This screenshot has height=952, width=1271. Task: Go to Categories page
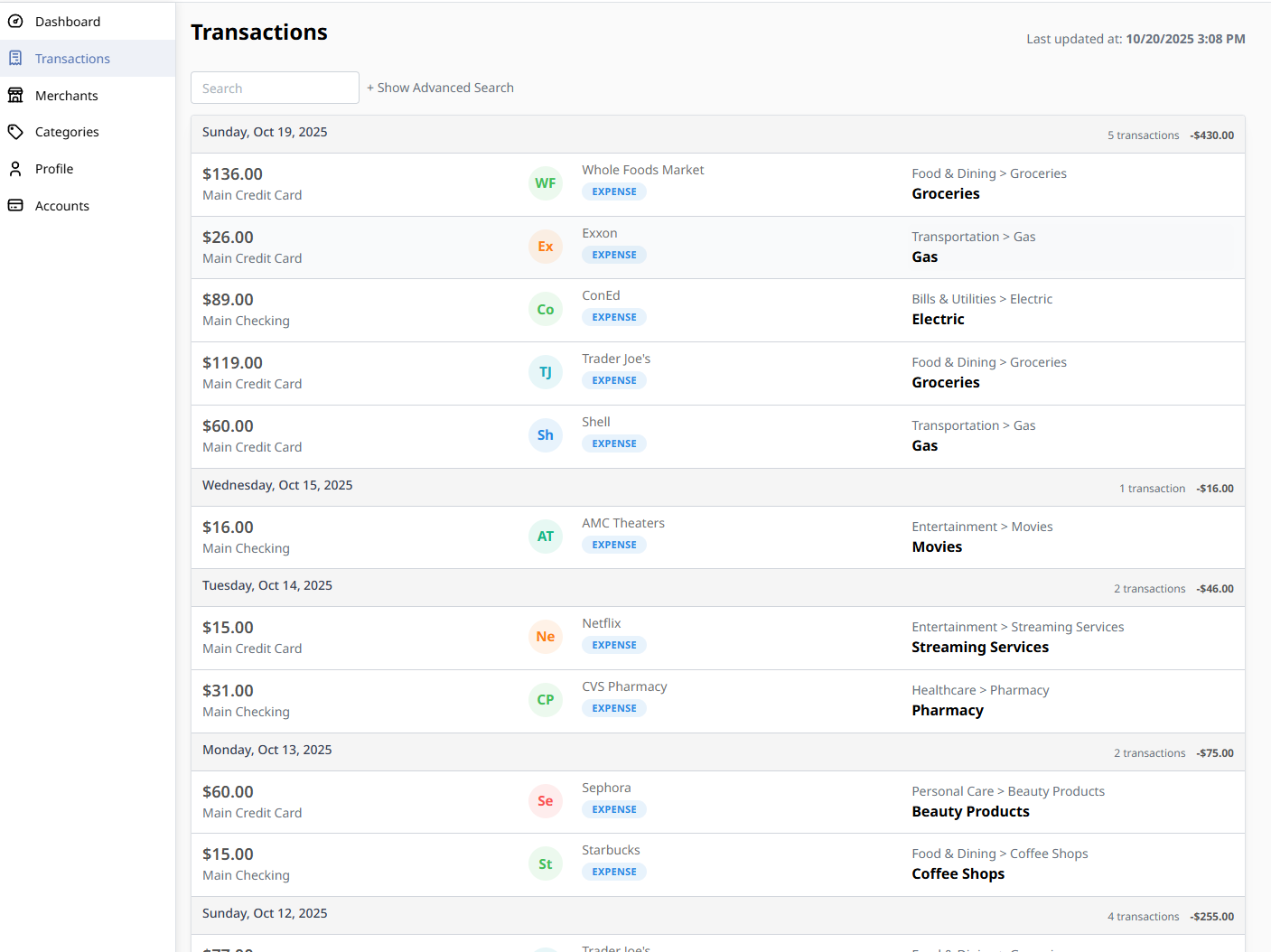pos(88,132)
